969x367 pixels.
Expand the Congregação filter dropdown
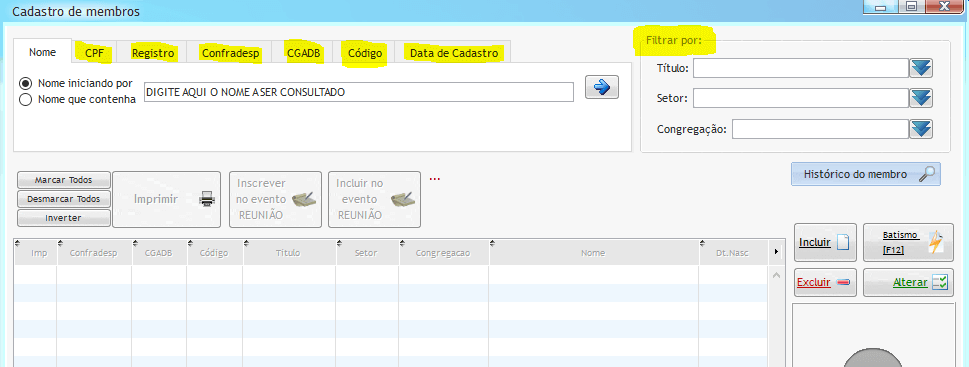pos(921,129)
